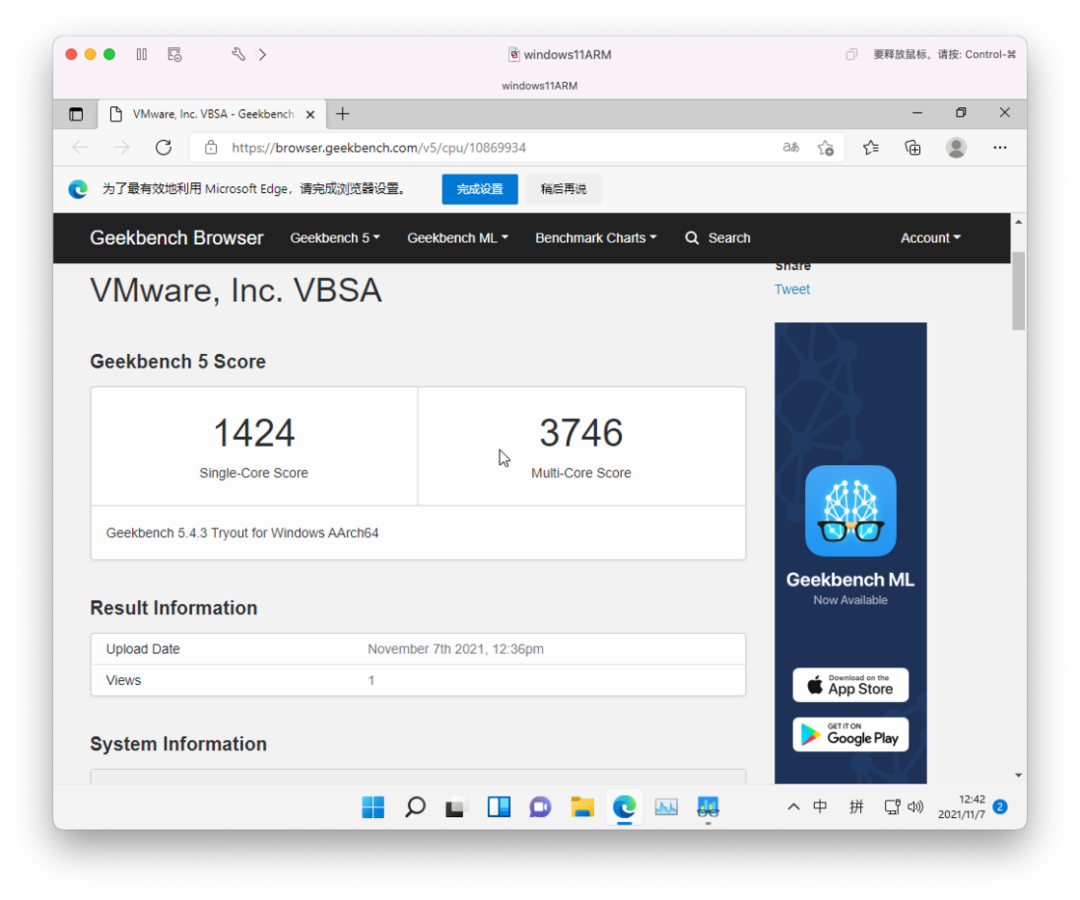
Task: Select the VMware, Inc. VBSA tab
Action: click(x=213, y=114)
